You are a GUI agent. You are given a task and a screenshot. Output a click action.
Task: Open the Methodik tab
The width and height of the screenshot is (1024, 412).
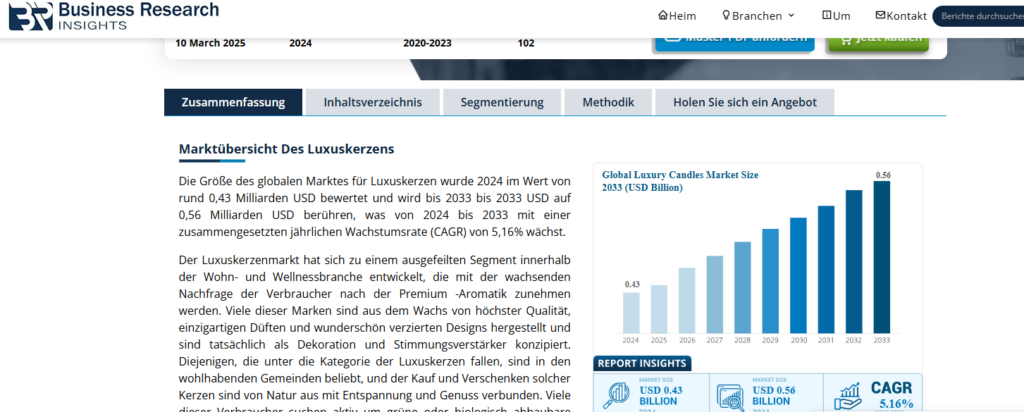pyautogui.click(x=608, y=102)
